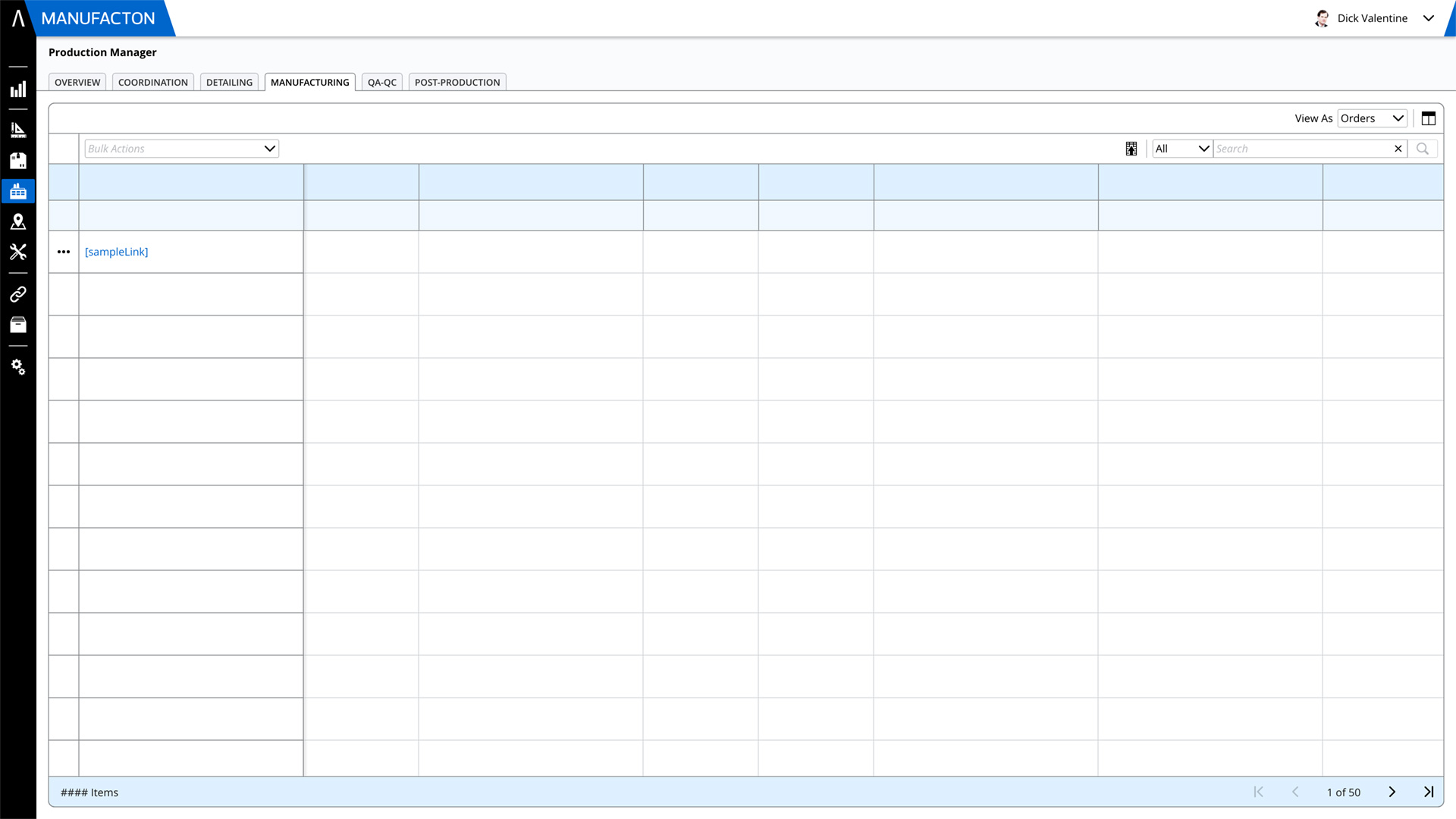Open the View As Orders dropdown
The height and width of the screenshot is (819, 1456).
pos(1372,118)
